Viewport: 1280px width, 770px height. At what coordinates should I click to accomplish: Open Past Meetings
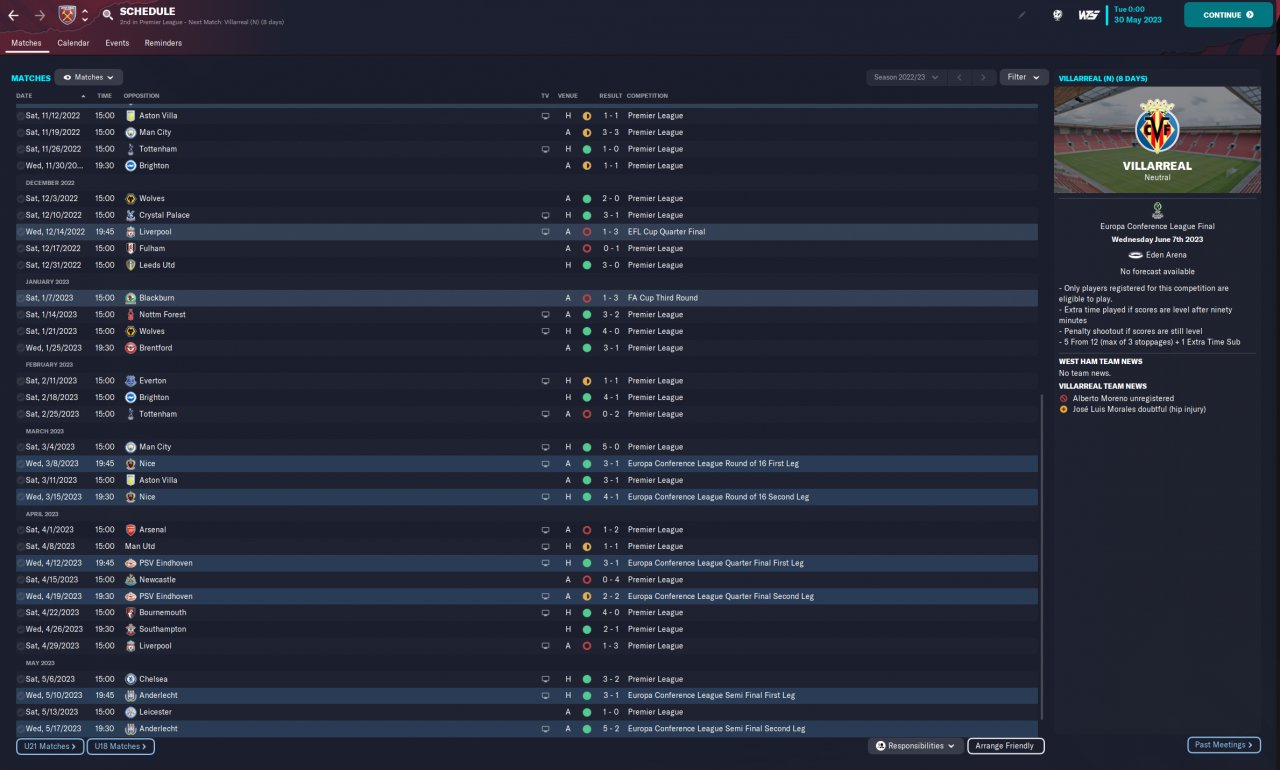pyautogui.click(x=1224, y=745)
